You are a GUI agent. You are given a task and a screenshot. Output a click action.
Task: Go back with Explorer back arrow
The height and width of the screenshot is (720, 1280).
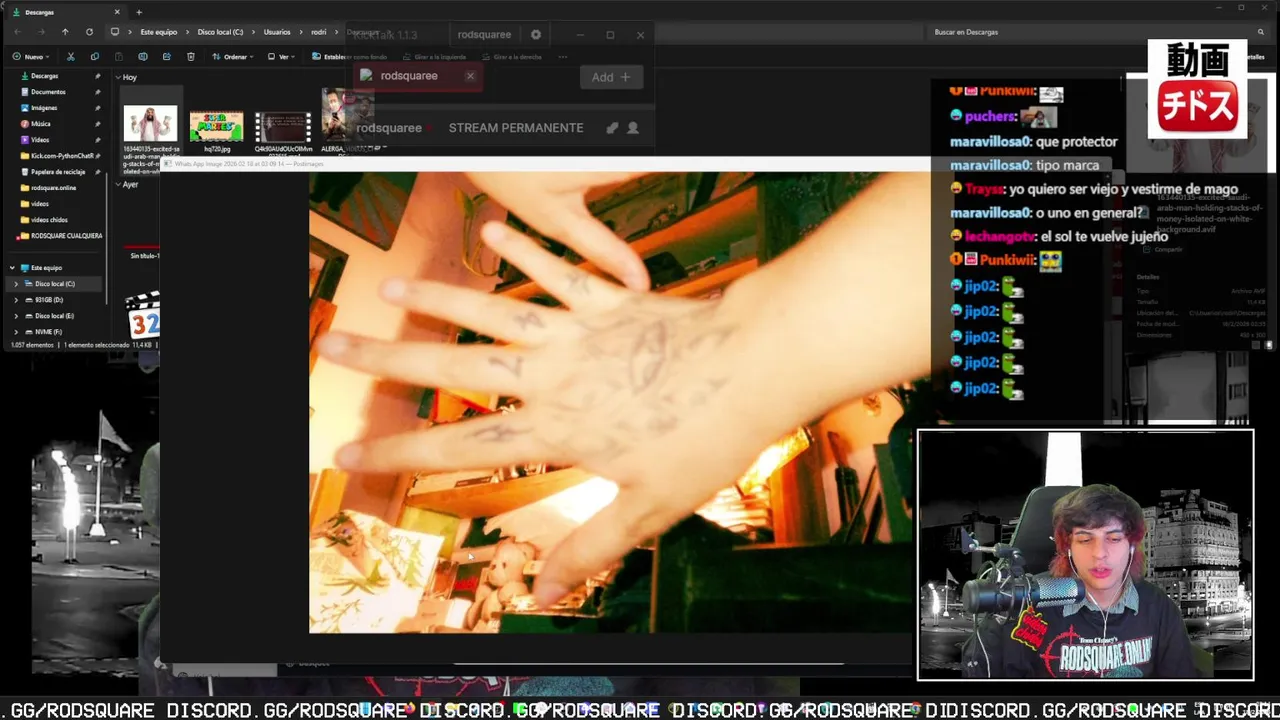click(17, 32)
